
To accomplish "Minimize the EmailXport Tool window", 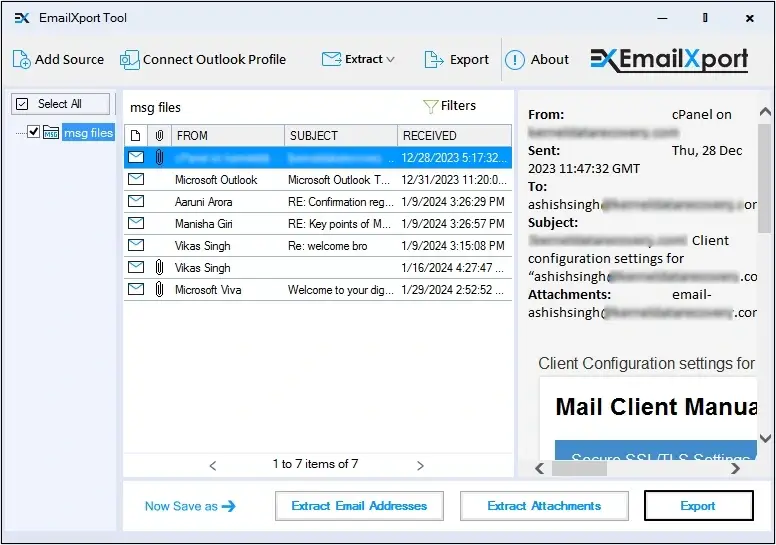I will coord(662,18).
